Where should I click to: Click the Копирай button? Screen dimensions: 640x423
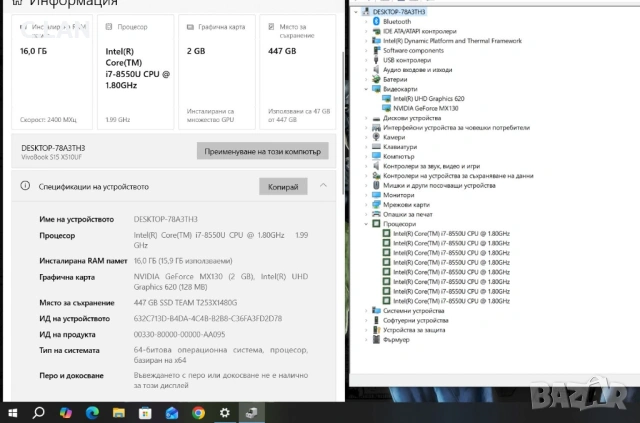pos(283,187)
